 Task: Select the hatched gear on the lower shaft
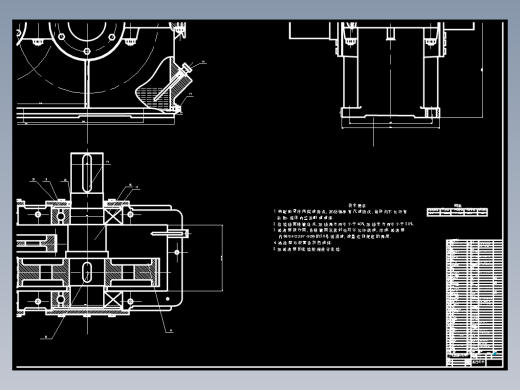point(87,272)
